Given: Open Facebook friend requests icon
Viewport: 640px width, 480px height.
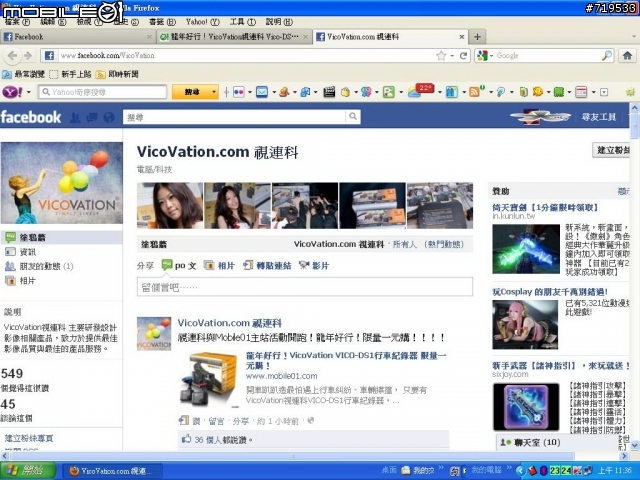Looking at the screenshot, I should click(75, 118).
